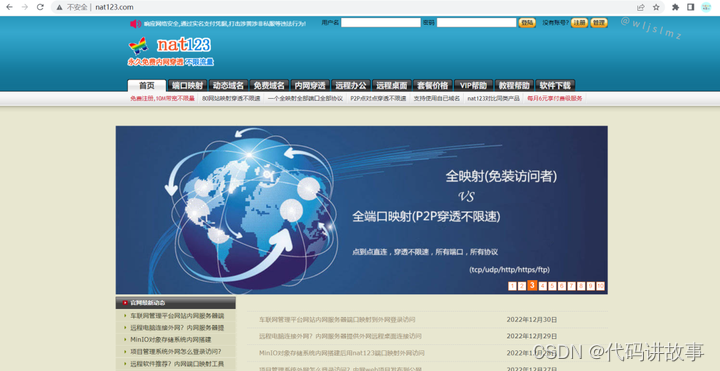The width and height of the screenshot is (720, 371).
Task: Jump to banner slide 10
Action: pyautogui.click(x=601, y=287)
